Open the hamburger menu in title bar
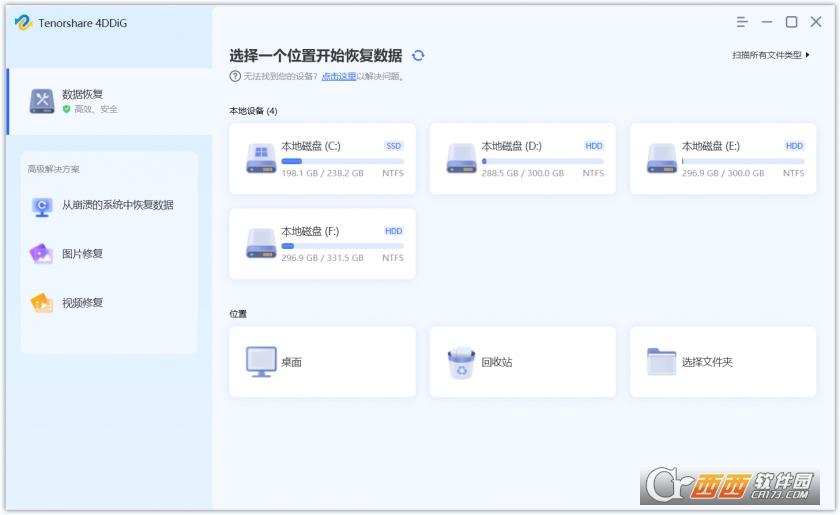 (x=742, y=22)
